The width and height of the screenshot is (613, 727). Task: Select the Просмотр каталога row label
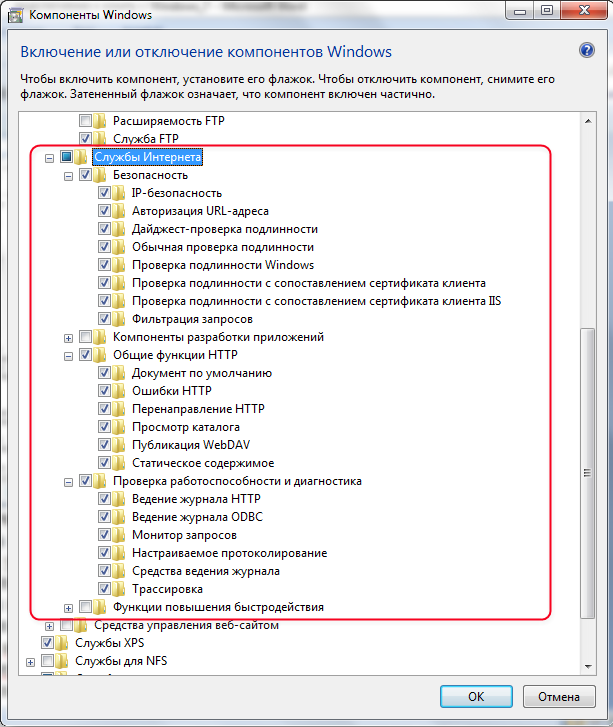185,427
